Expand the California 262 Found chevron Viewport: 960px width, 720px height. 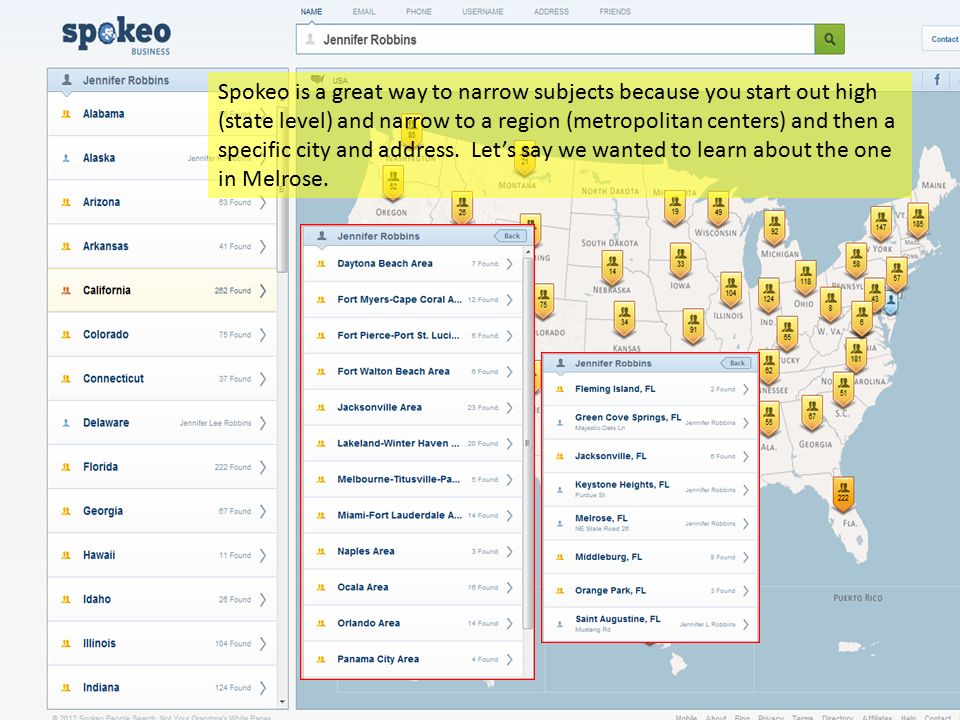pyautogui.click(x=263, y=290)
